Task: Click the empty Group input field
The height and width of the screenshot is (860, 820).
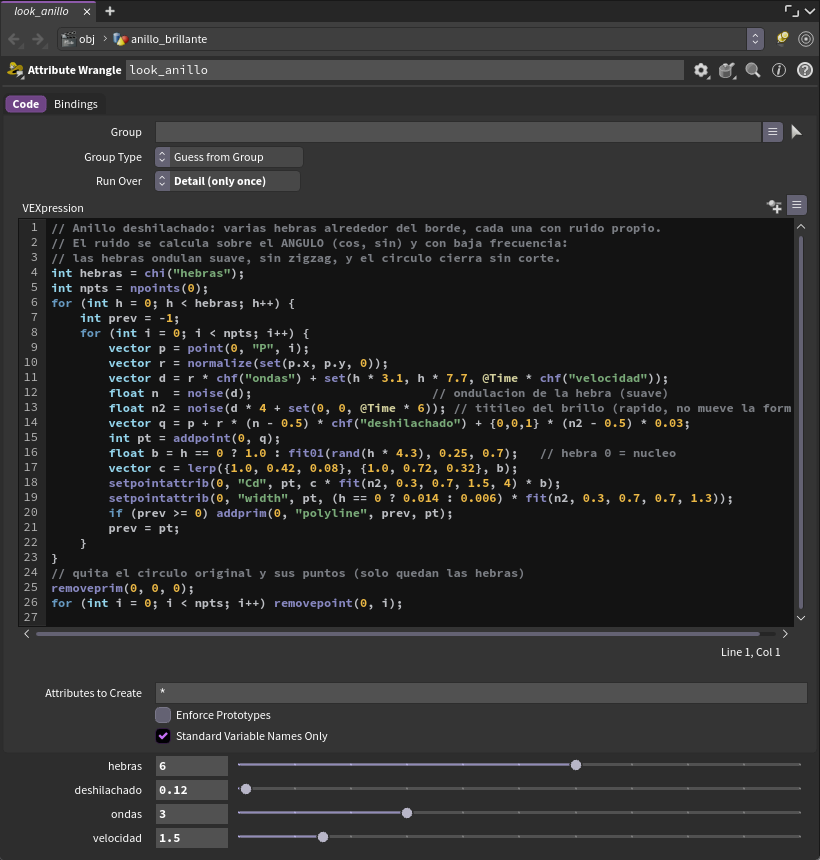Action: pos(459,132)
